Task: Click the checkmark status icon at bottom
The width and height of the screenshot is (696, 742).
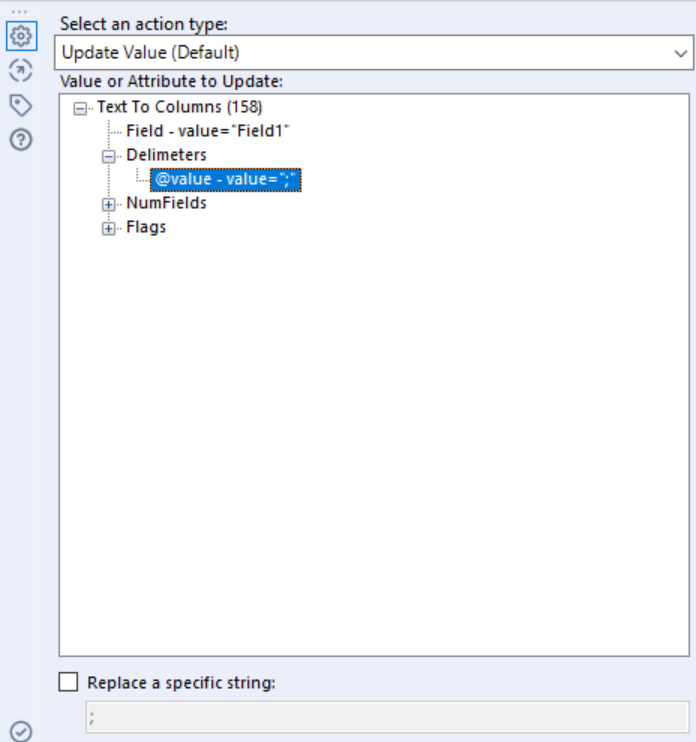Action: [21, 732]
